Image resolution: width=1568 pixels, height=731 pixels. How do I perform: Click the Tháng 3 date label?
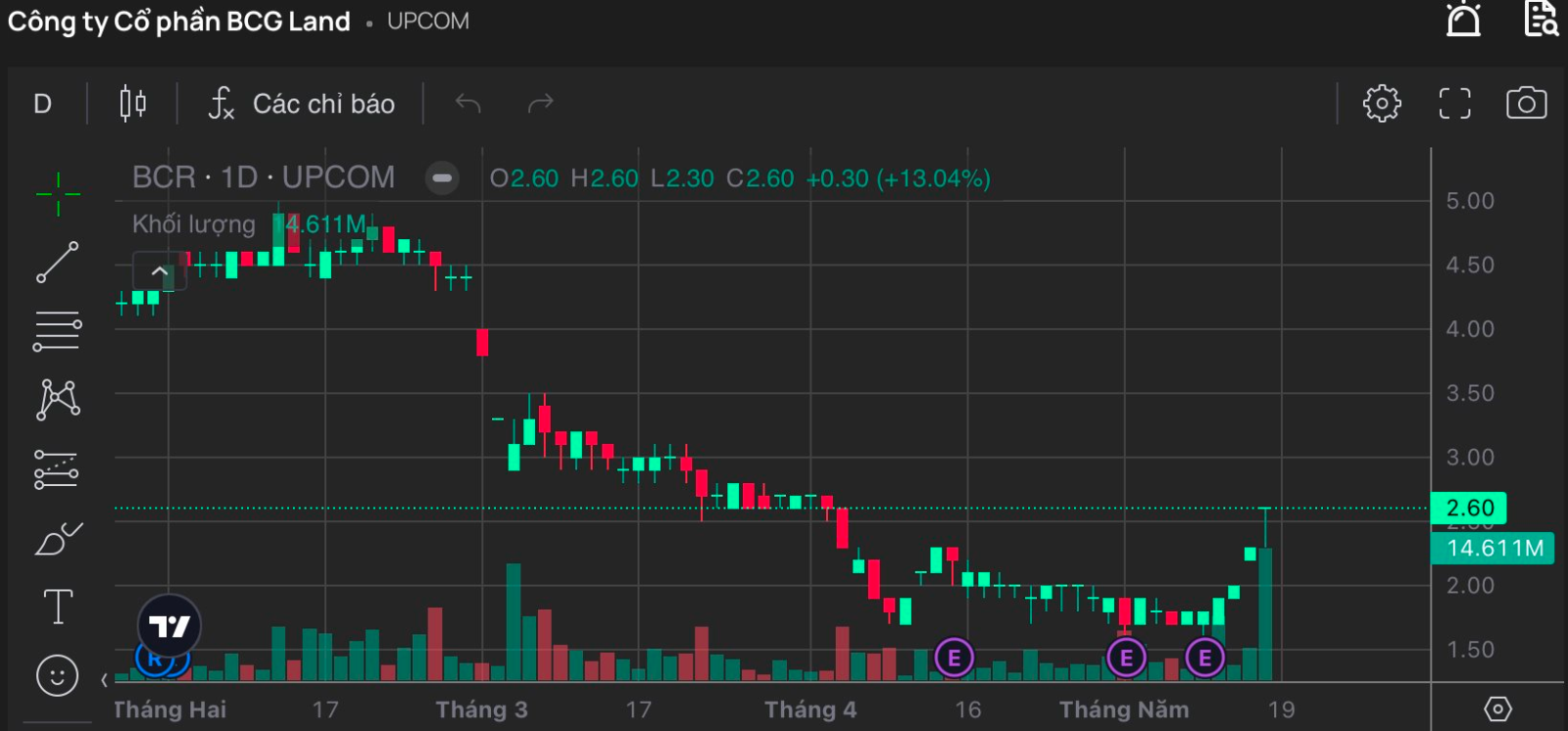point(481,709)
